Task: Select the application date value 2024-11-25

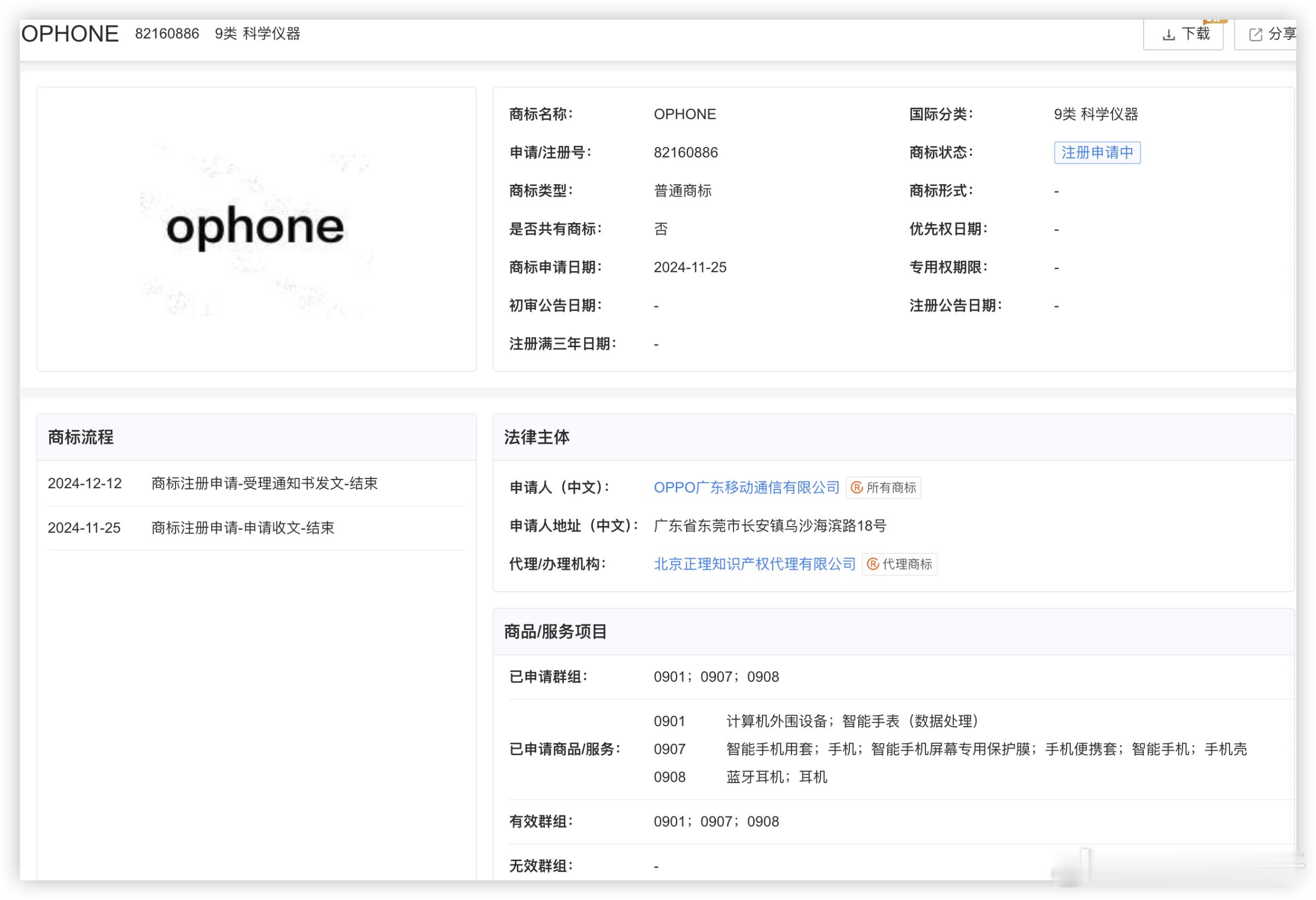Action: point(690,267)
